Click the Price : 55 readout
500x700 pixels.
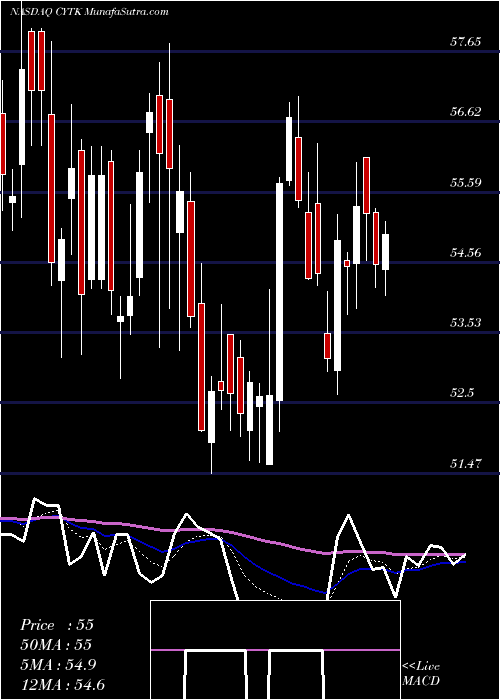pyautogui.click(x=57, y=625)
